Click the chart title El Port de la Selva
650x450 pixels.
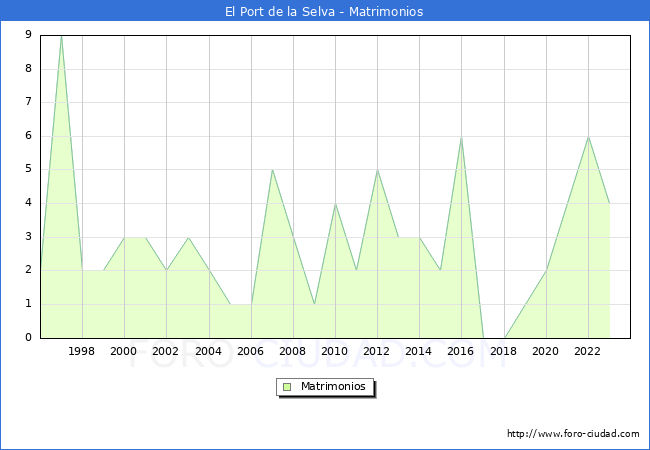324,12
